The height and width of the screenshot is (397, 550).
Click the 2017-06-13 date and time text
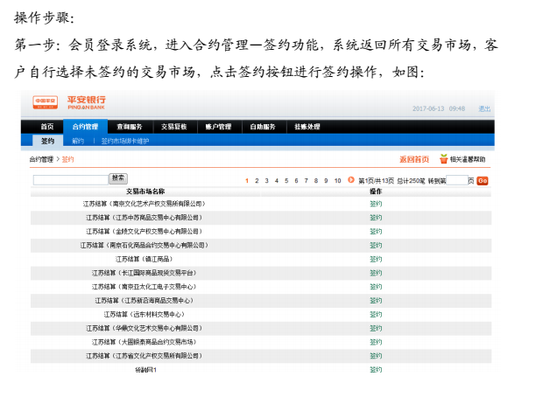438,109
